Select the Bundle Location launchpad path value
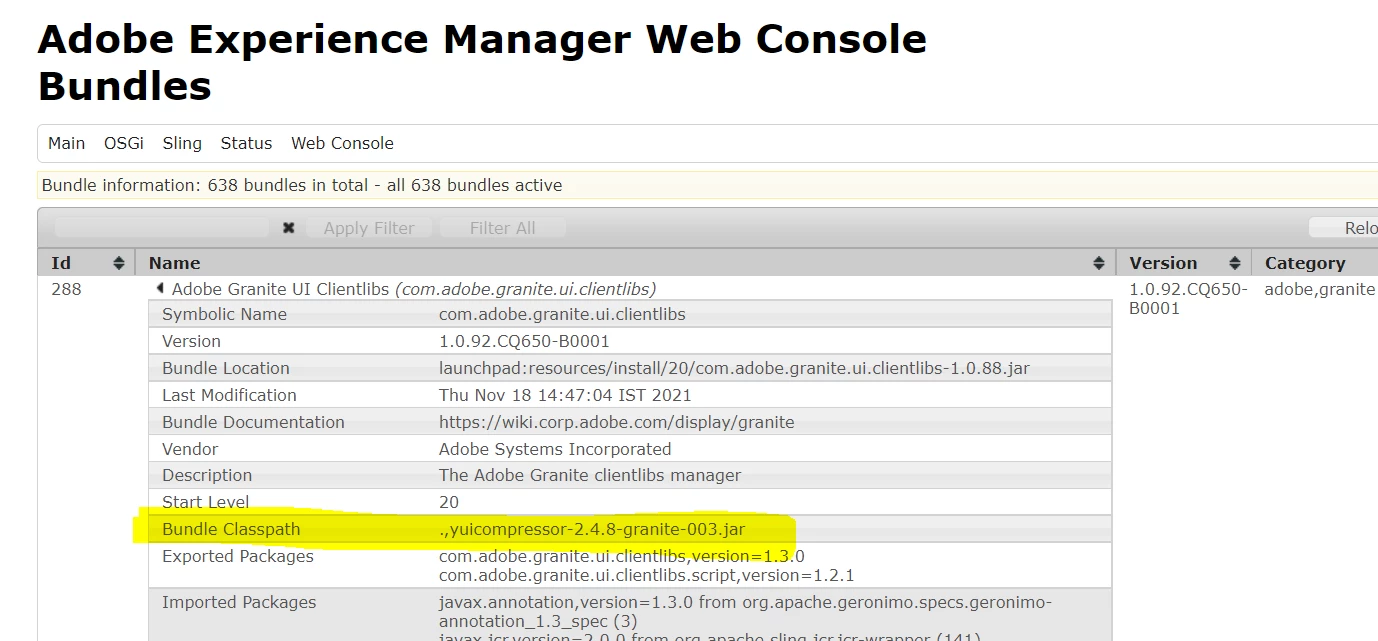The height and width of the screenshot is (641, 1378). (734, 368)
